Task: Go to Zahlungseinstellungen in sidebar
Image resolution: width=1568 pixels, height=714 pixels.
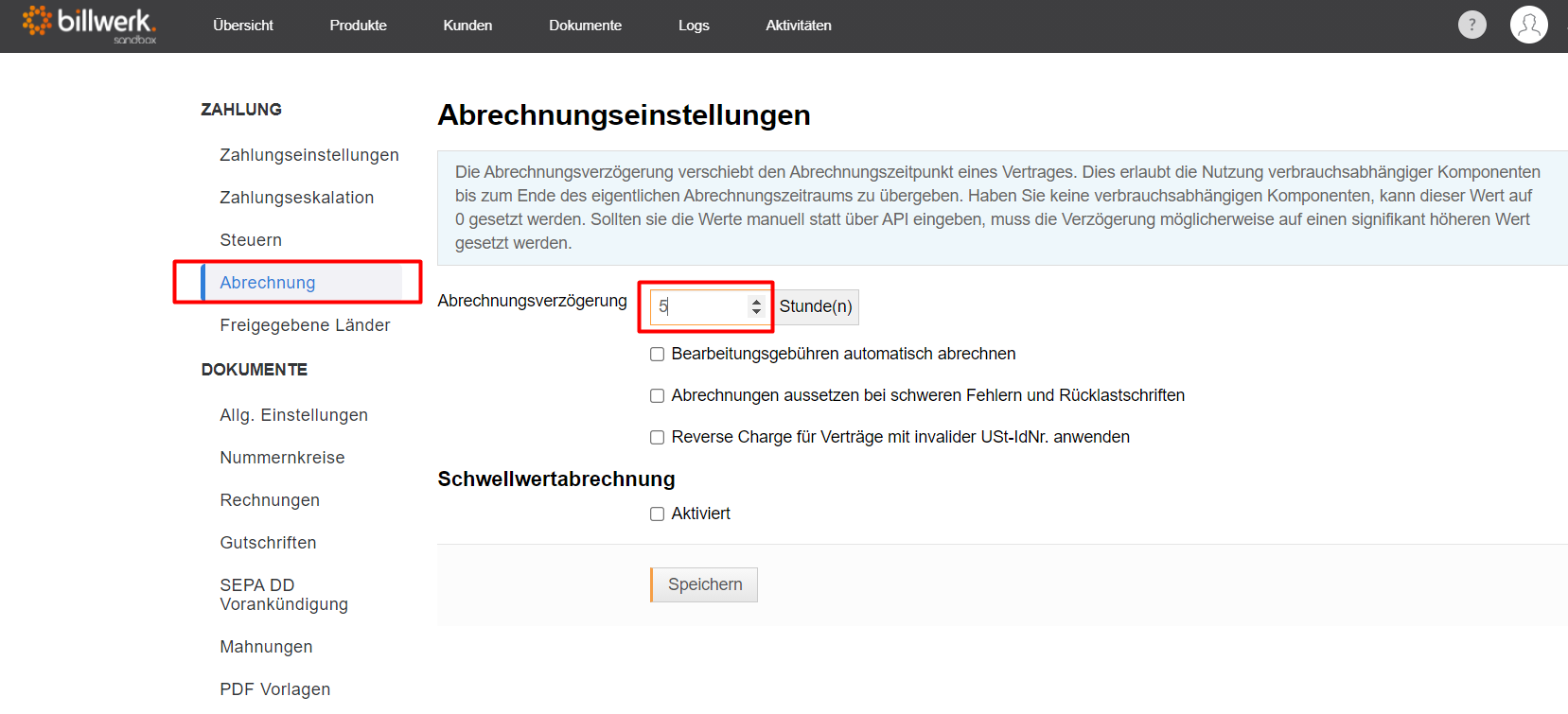Action: 309,155
